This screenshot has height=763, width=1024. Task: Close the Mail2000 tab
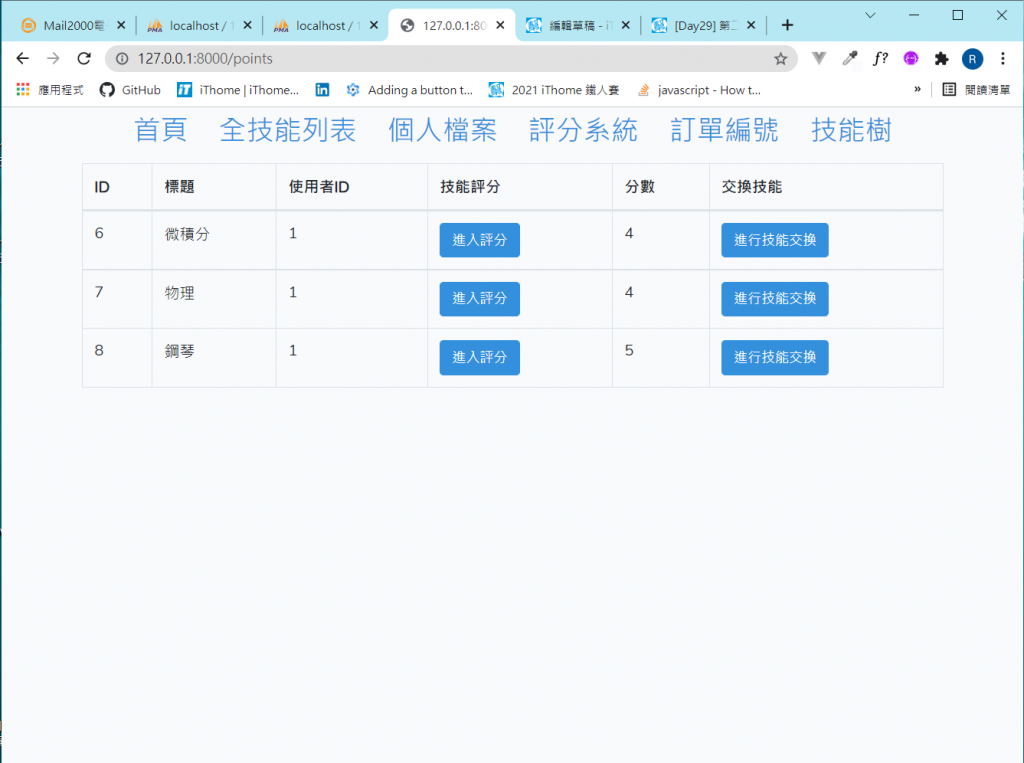pyautogui.click(x=121, y=25)
